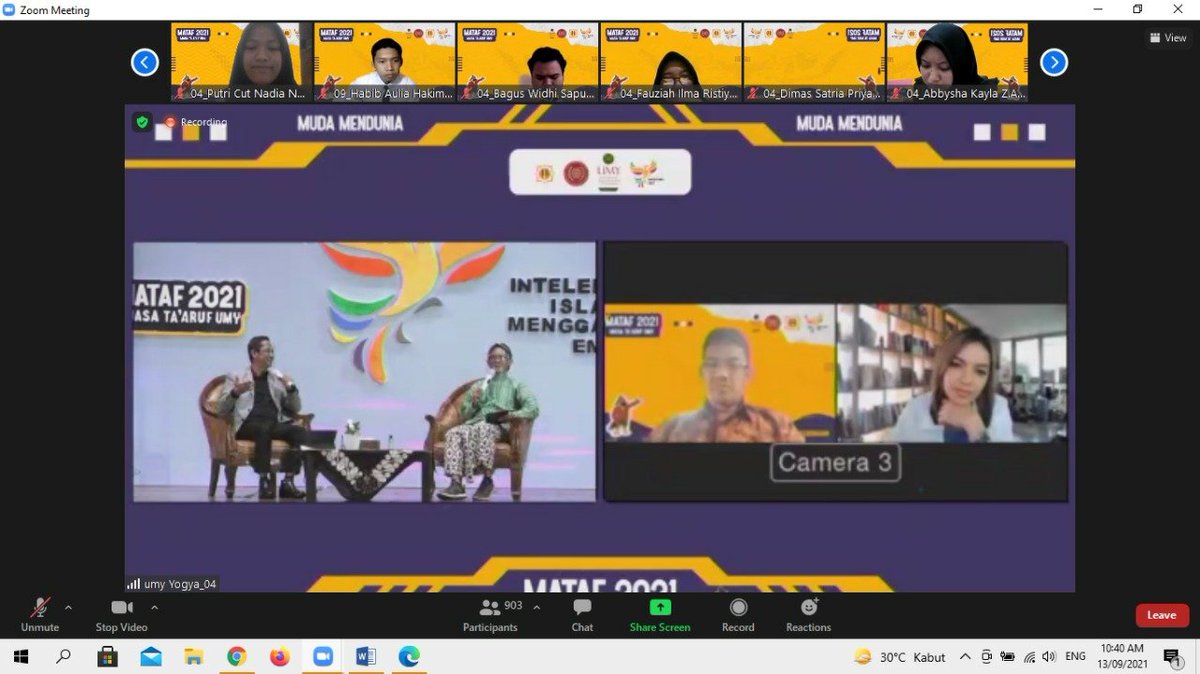Select the 04_Putri Cut Nadia video thumbnail

[241, 62]
